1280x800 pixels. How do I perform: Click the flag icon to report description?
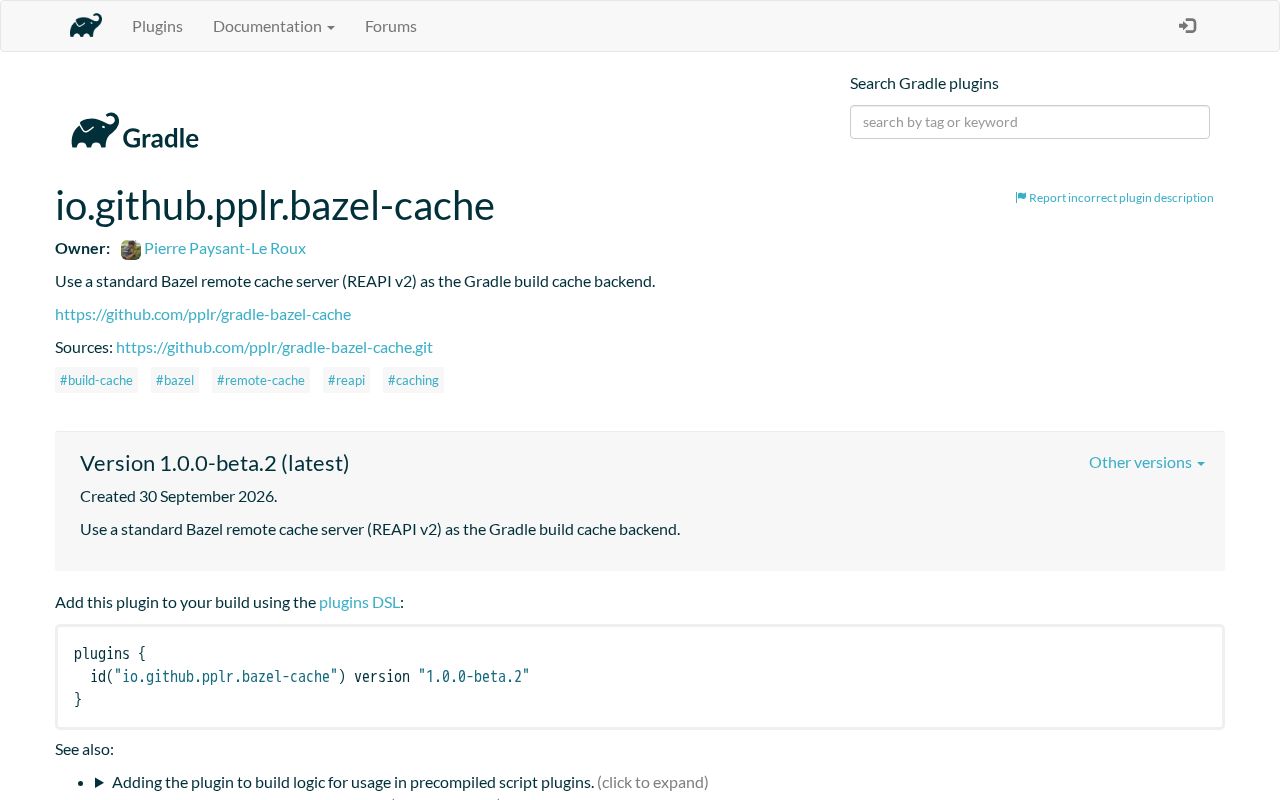pyautogui.click(x=1021, y=197)
